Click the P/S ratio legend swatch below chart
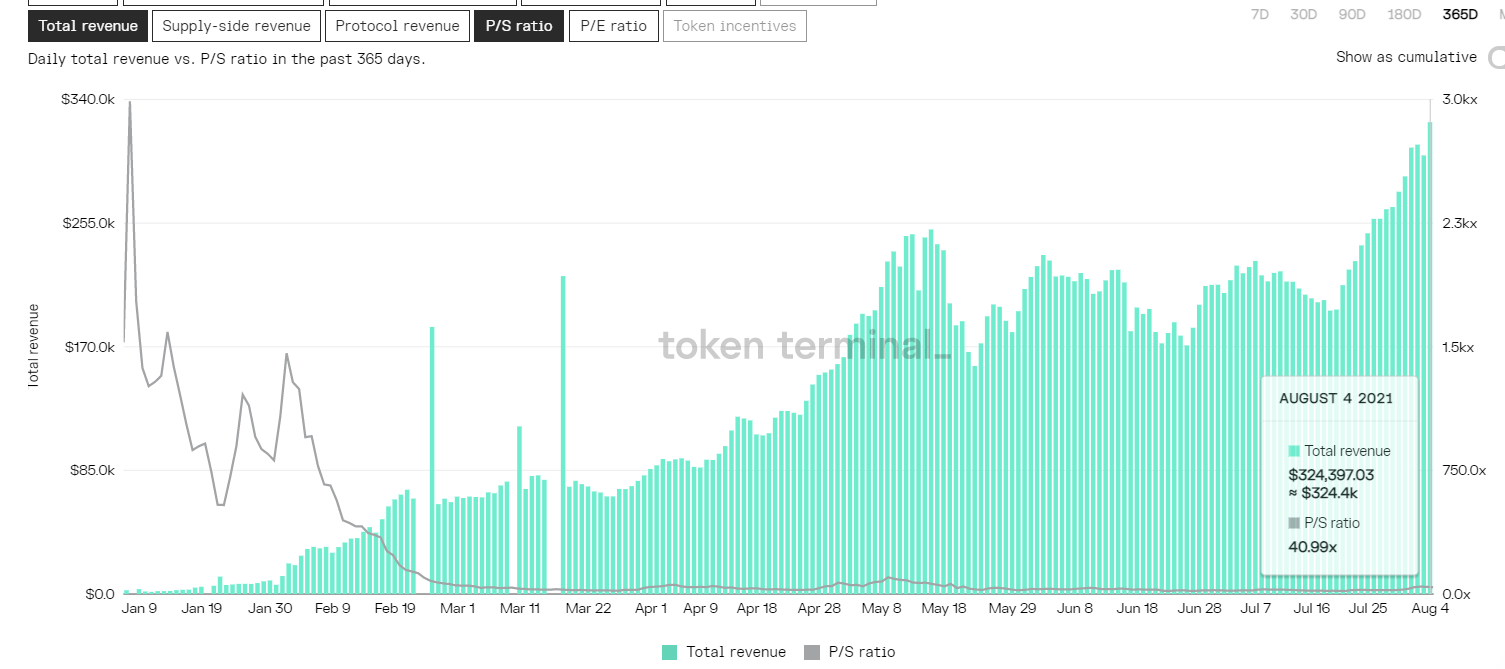The image size is (1505, 669). pos(810,652)
